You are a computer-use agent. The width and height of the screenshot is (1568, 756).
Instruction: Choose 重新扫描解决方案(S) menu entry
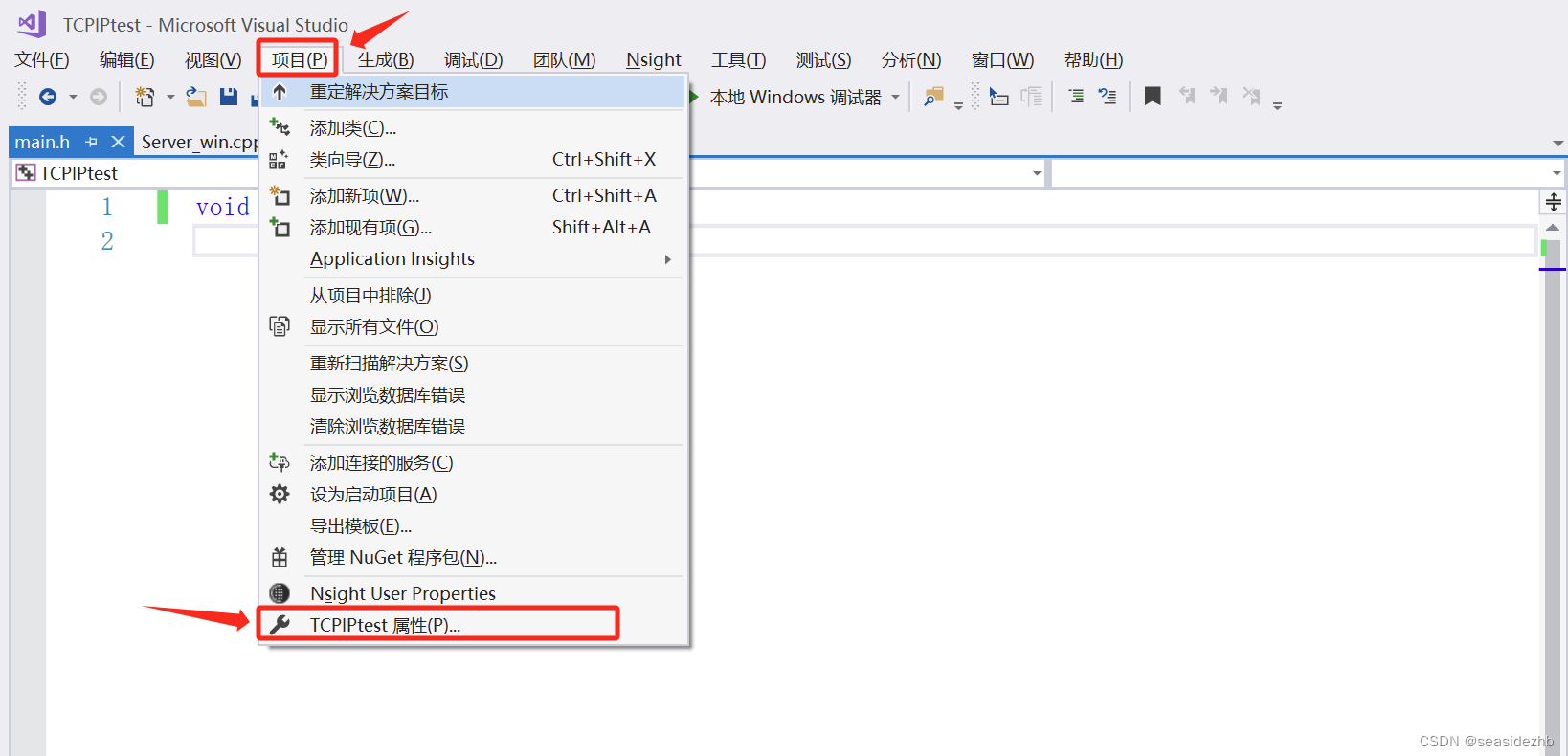pyautogui.click(x=474, y=364)
